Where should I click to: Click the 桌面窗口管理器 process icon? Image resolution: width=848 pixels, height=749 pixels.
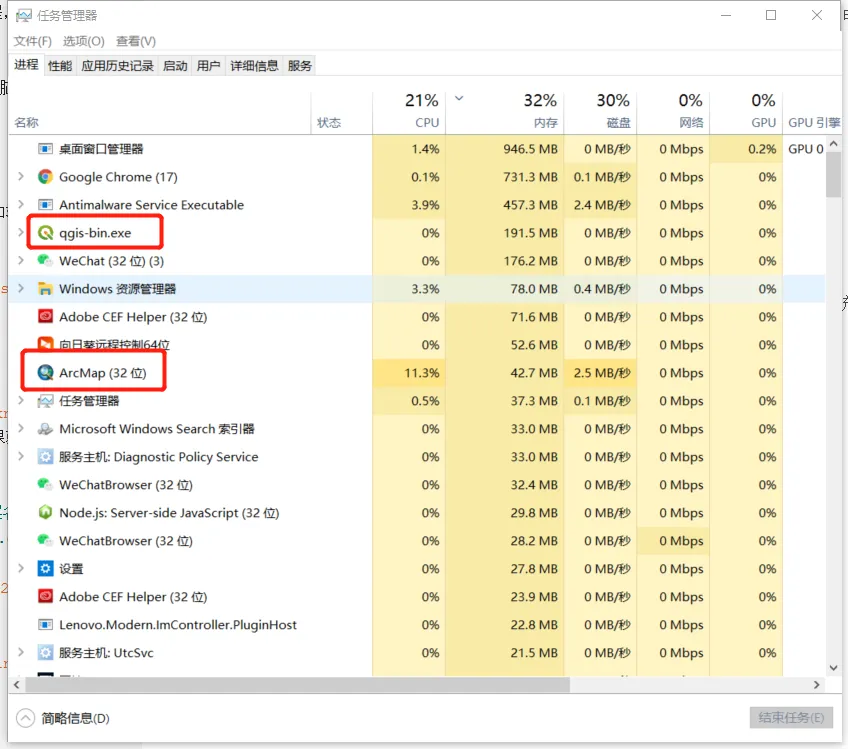tap(45, 149)
